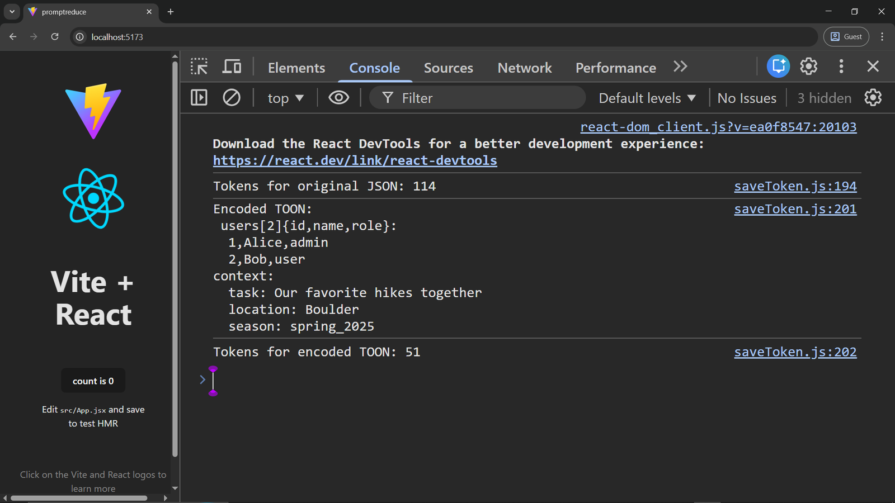Expand more DevTools tabs chevron
The height and width of the screenshot is (503, 895).
[x=680, y=67]
